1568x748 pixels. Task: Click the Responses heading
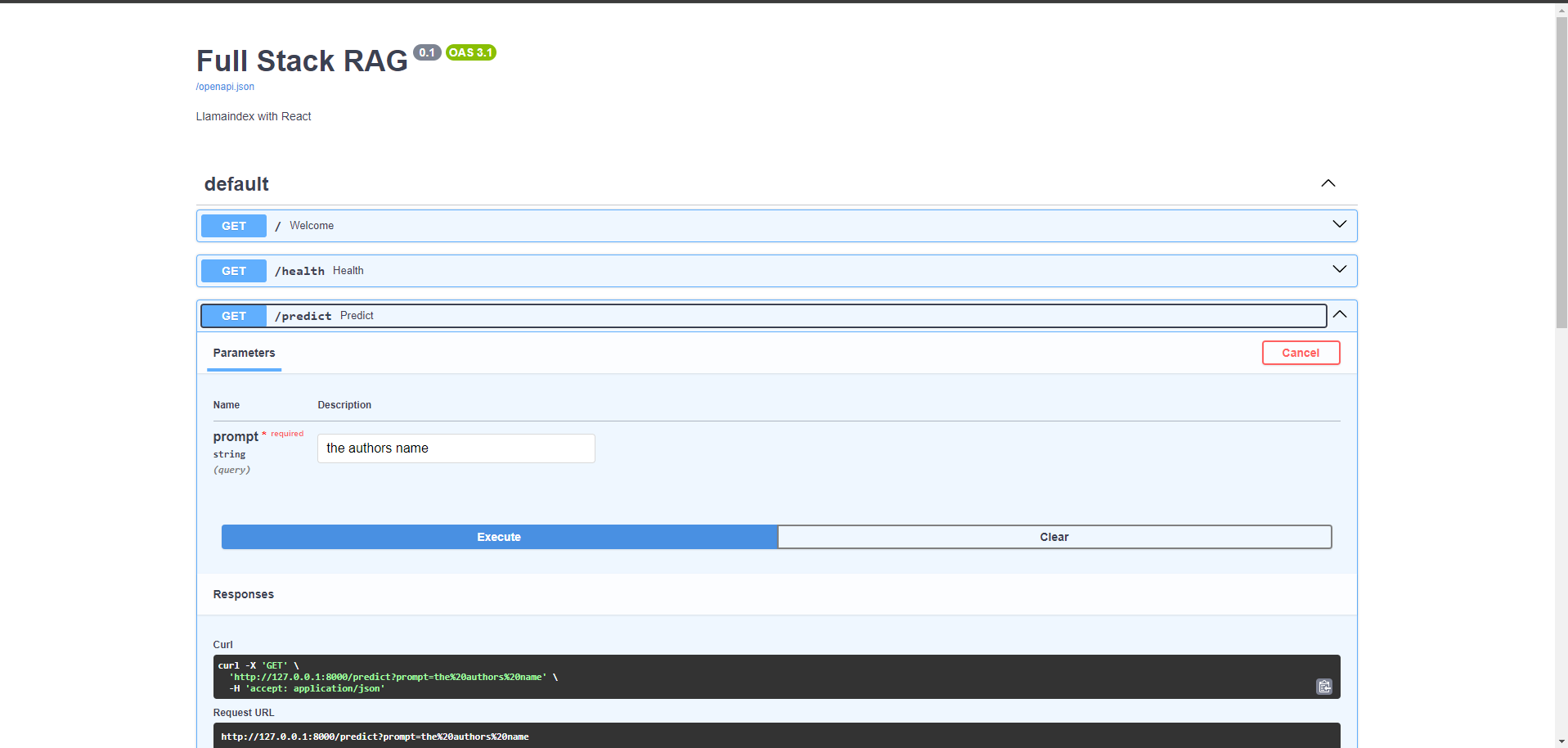pyautogui.click(x=244, y=594)
